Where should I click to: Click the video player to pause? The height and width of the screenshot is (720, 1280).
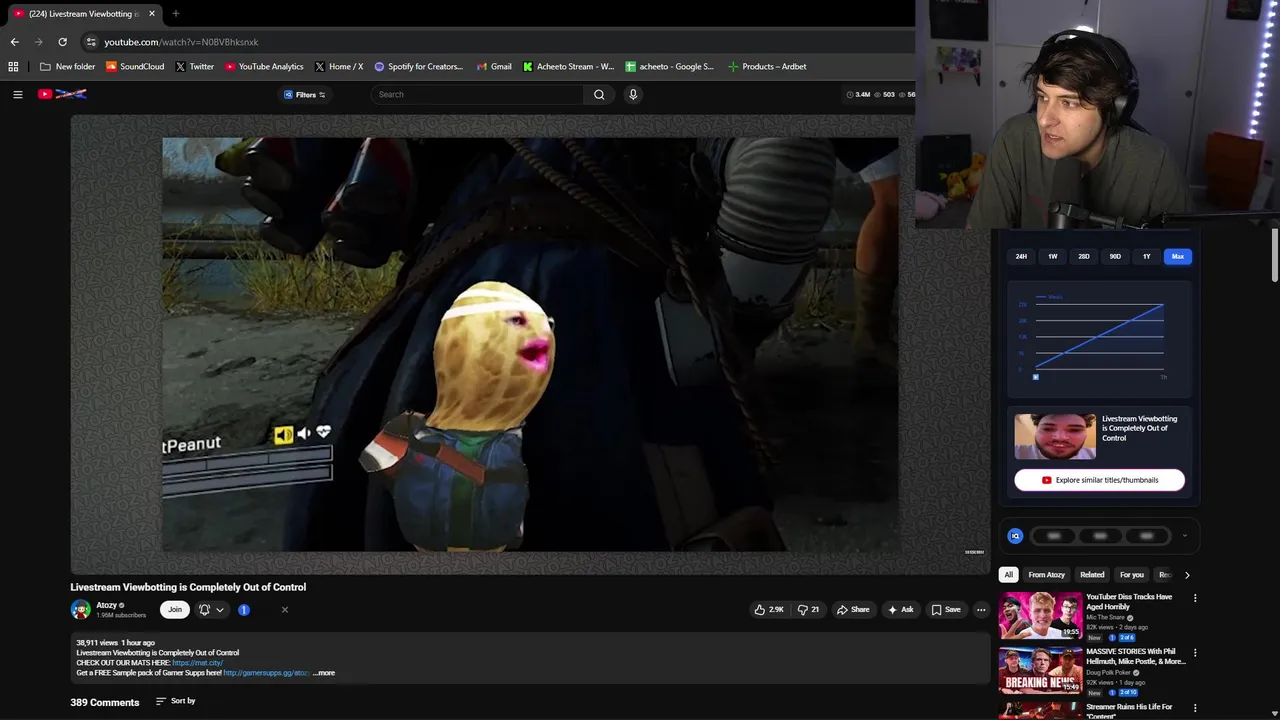point(530,344)
